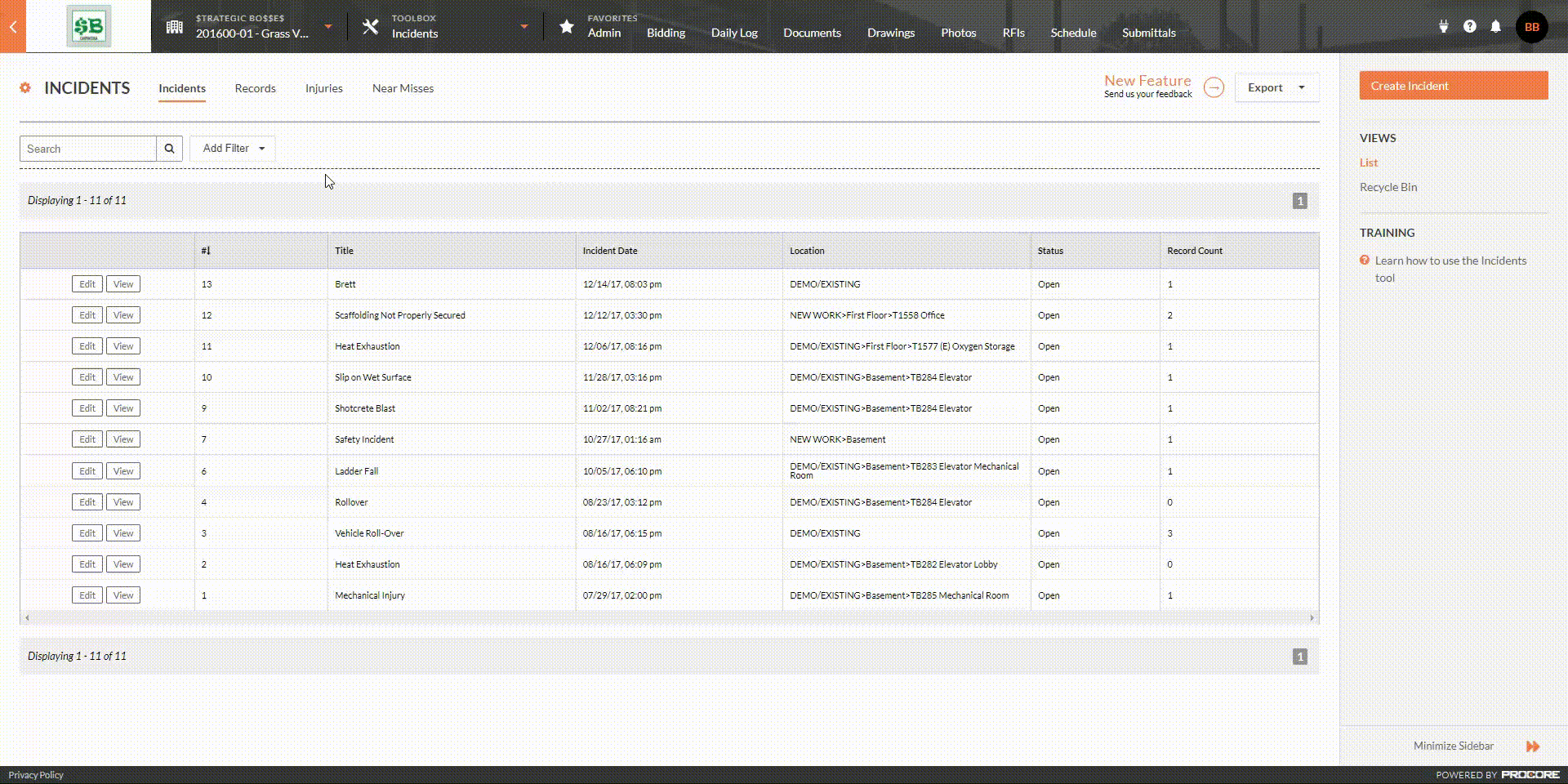Image resolution: width=1568 pixels, height=784 pixels.
Task: Open the Export dropdown menu
Action: tap(1276, 87)
